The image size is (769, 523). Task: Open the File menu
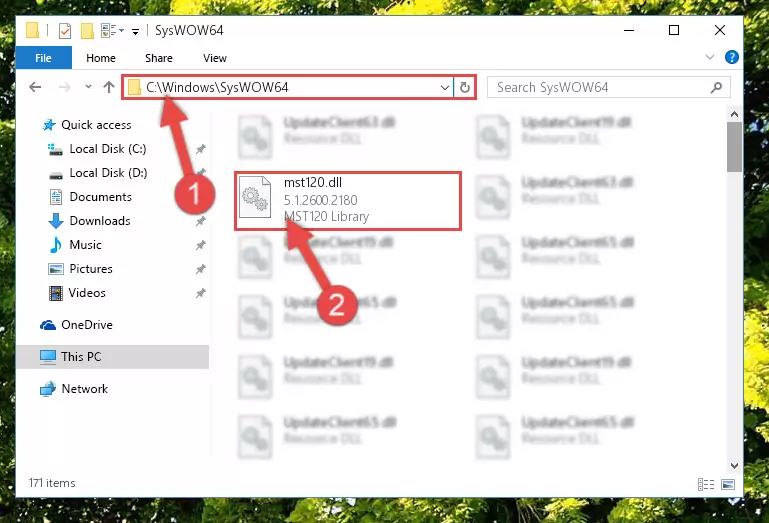[44, 58]
